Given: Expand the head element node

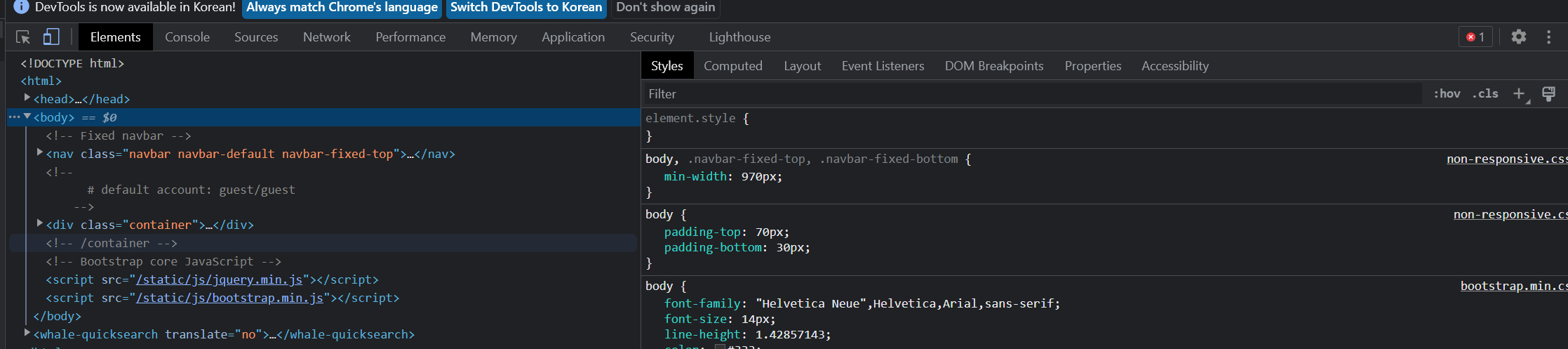Looking at the screenshot, I should pos(27,98).
